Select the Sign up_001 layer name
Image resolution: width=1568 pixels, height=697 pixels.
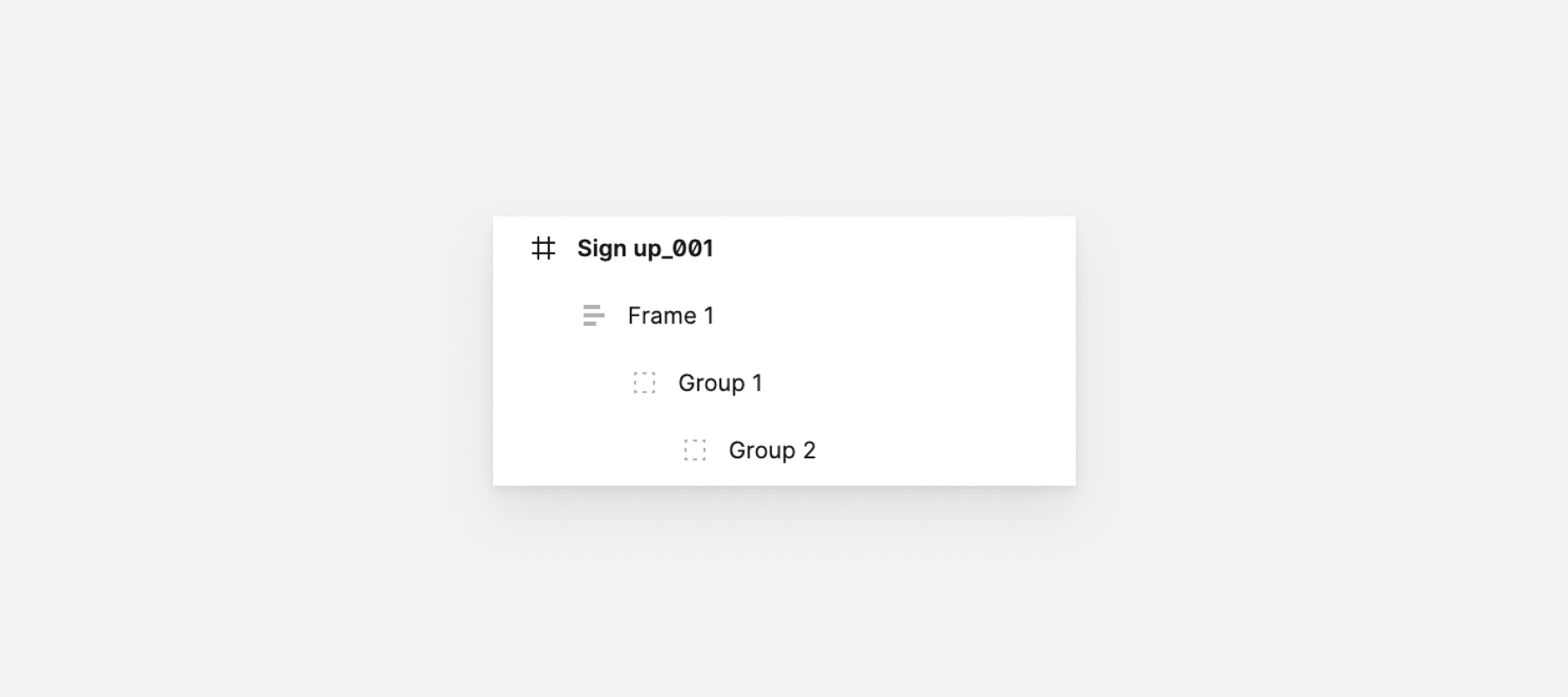[x=645, y=248]
